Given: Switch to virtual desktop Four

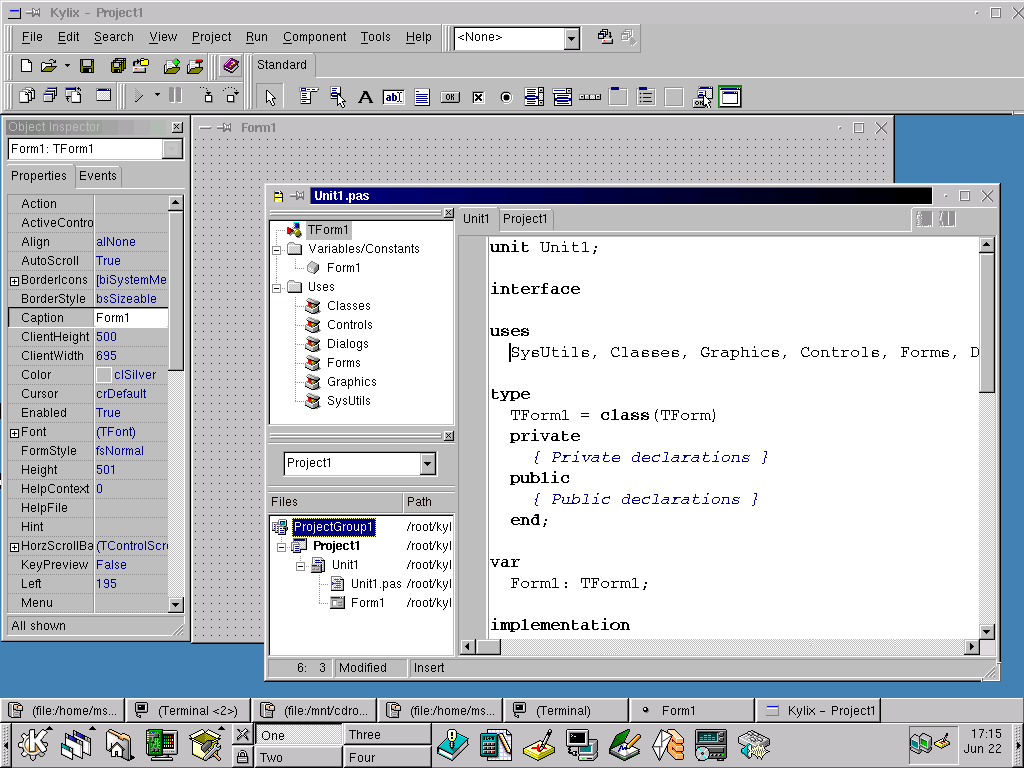Looking at the screenshot, I should [387, 758].
